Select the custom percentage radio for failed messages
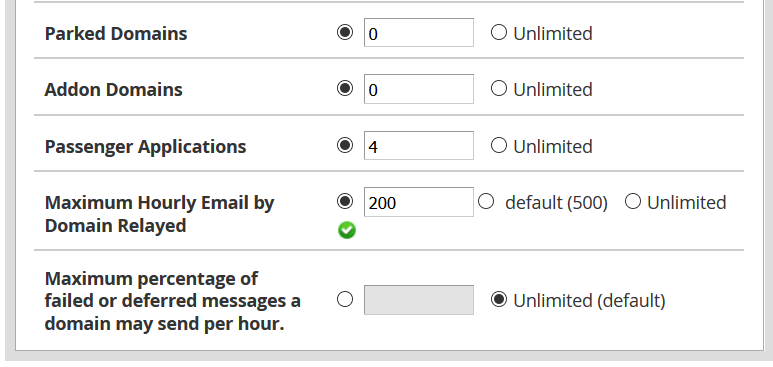The image size is (773, 367). [345, 299]
